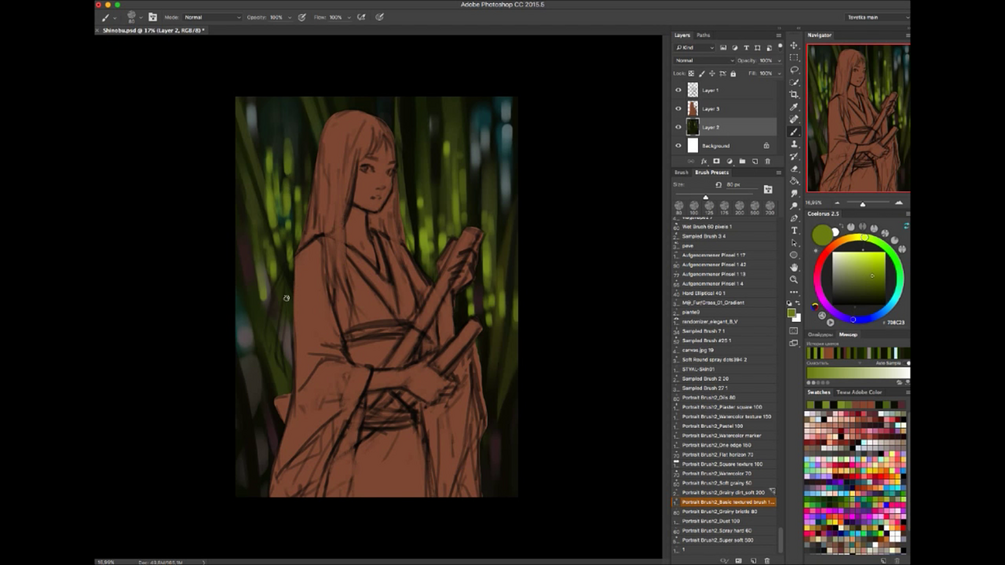
Task: Click the delete layer trash icon
Action: tap(767, 161)
